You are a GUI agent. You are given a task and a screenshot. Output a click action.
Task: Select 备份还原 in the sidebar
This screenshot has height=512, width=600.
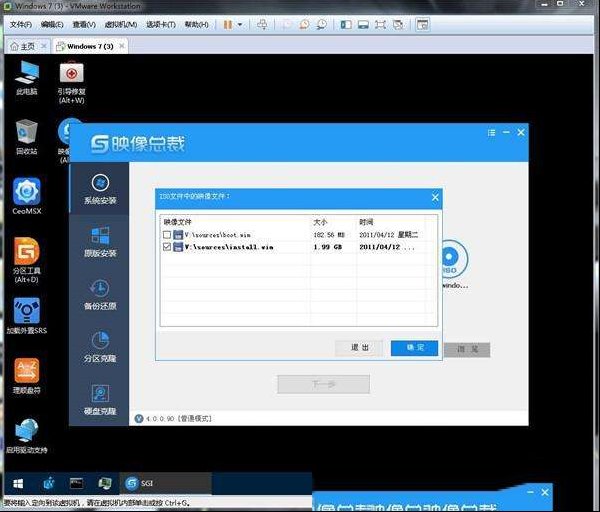point(100,295)
